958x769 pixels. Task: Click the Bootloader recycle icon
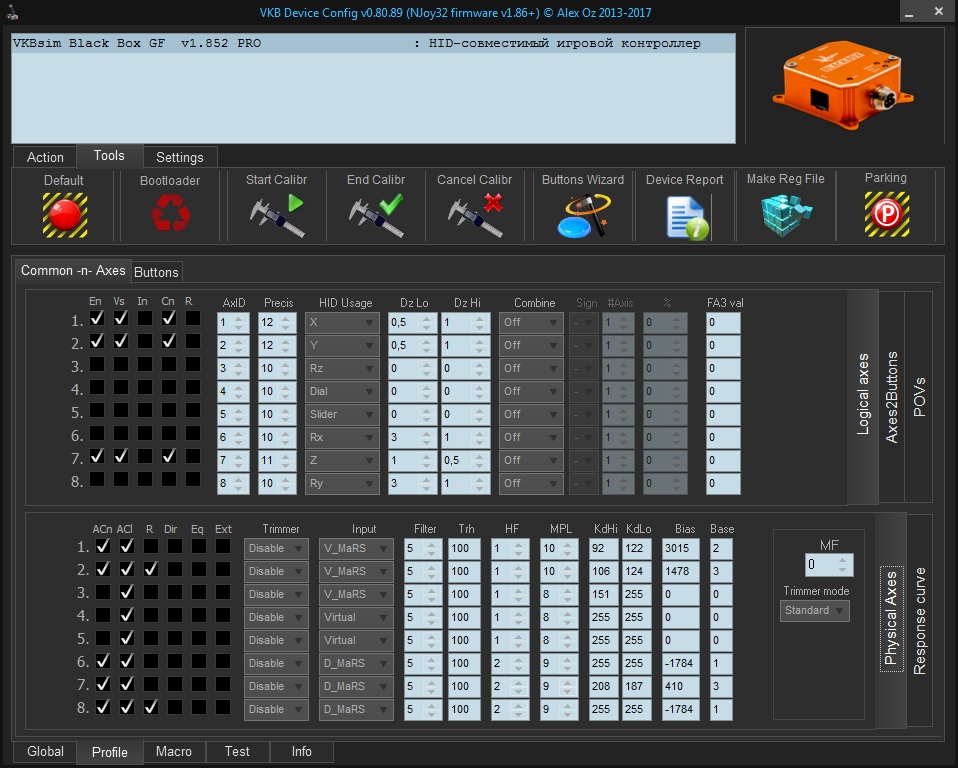[x=170, y=213]
